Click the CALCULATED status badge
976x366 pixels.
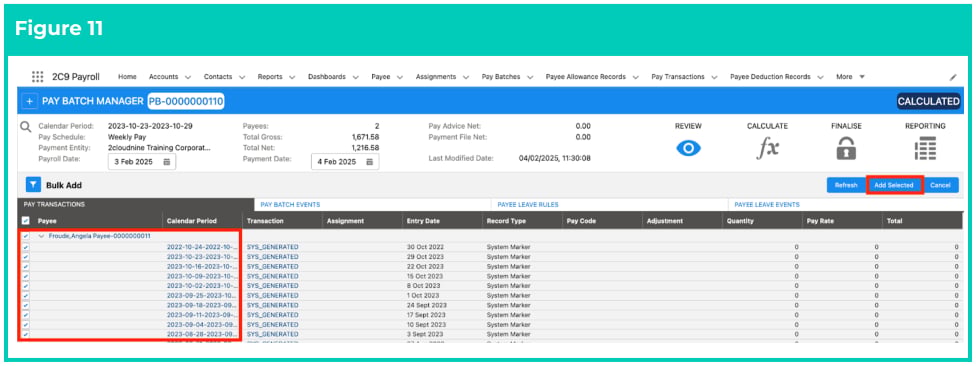[x=929, y=101]
